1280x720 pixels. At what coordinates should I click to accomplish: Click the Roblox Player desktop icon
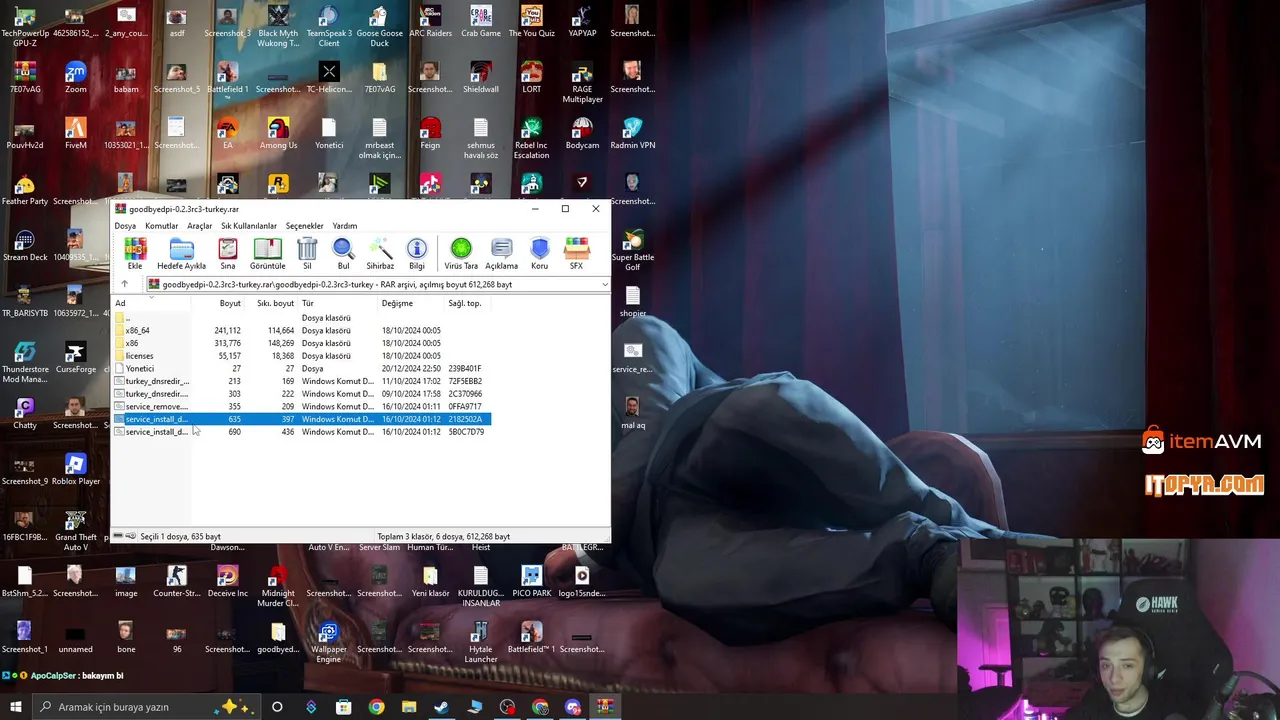pyautogui.click(x=75, y=470)
